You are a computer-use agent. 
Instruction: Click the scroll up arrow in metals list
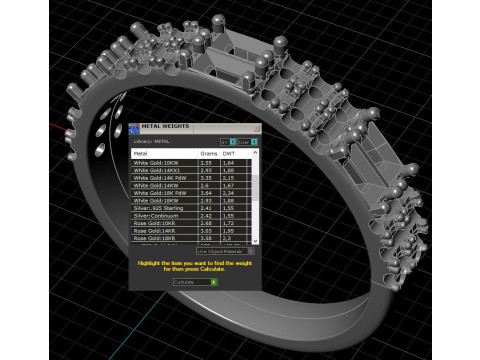point(255,152)
